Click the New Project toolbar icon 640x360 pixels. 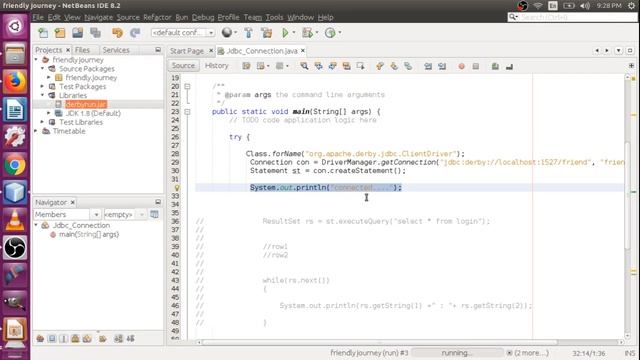point(60,33)
